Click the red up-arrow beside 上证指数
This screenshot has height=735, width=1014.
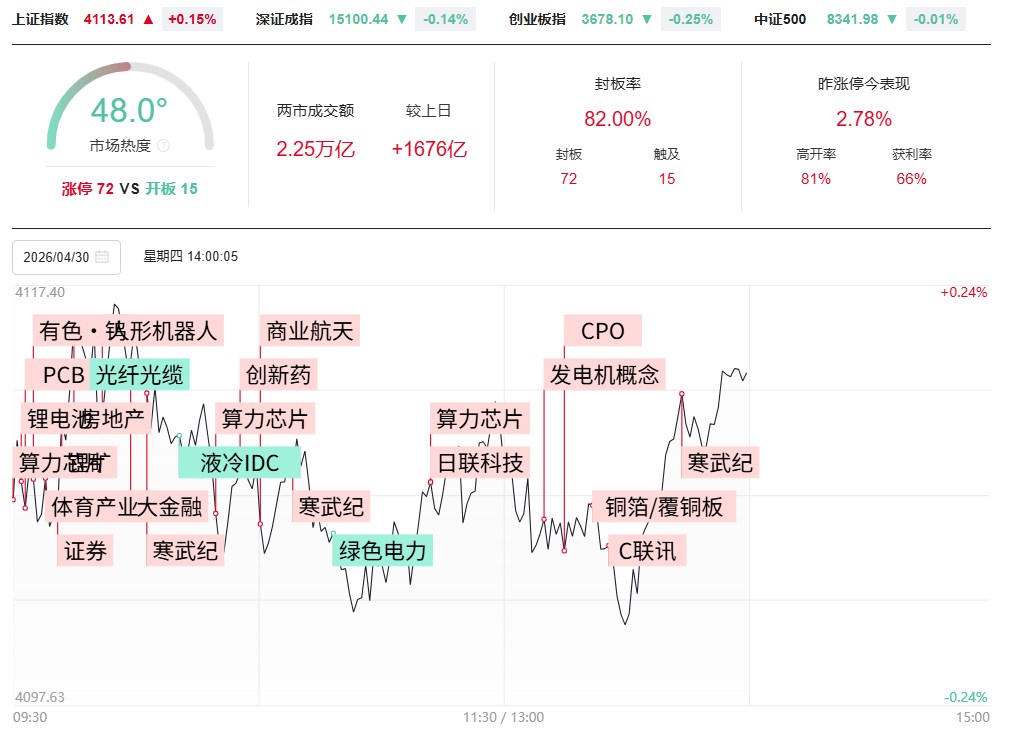(148, 19)
